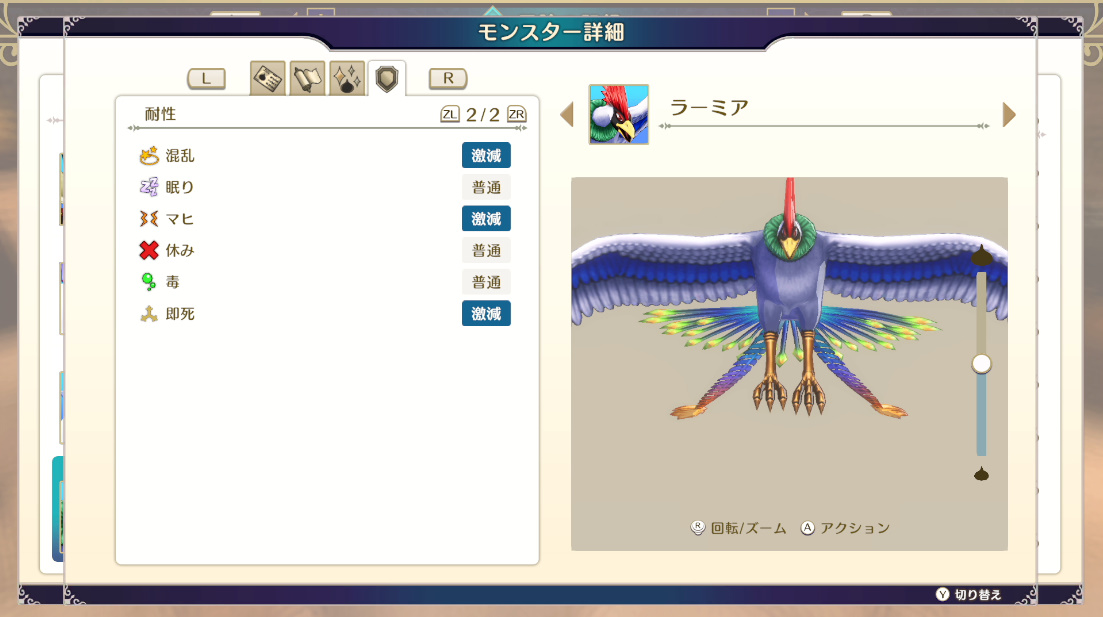Open the map/book habitat tab
Viewport: 1103px width, 617px height.
(307, 78)
